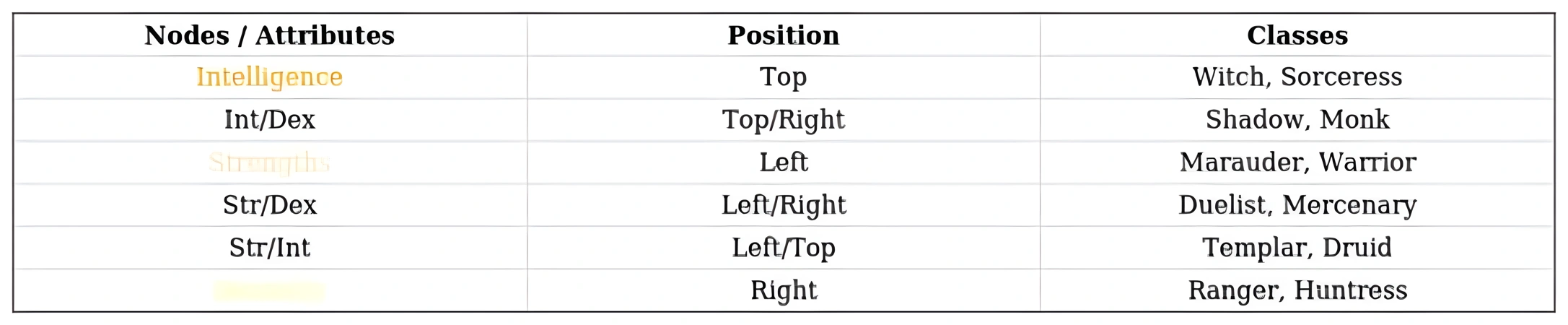Select the Int/Dex attribute cell
The image size is (1568, 325).
[270, 120]
